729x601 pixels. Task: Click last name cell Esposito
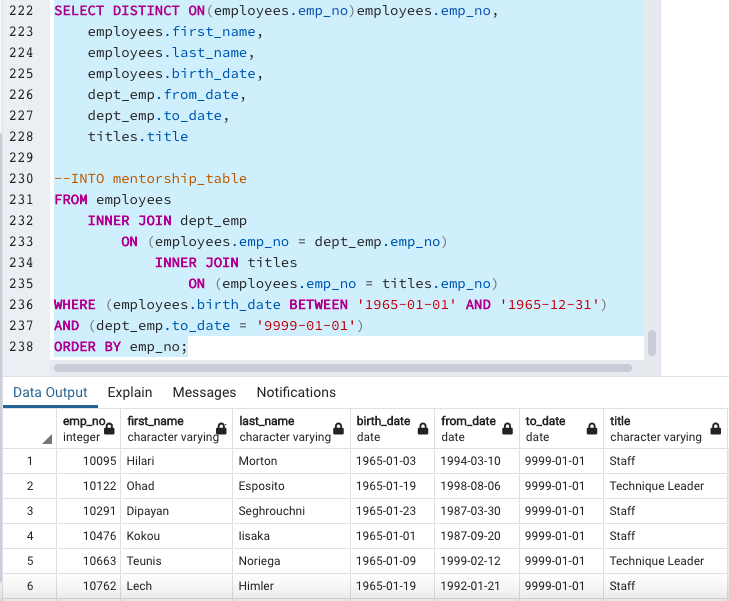click(291, 486)
